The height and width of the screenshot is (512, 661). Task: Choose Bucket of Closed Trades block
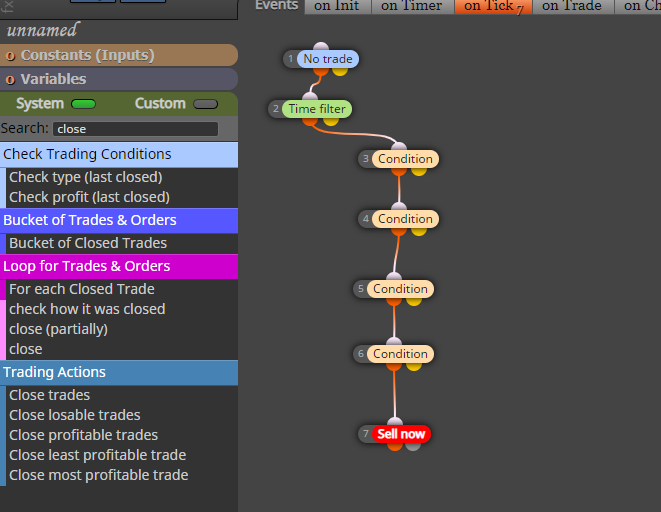click(x=88, y=243)
